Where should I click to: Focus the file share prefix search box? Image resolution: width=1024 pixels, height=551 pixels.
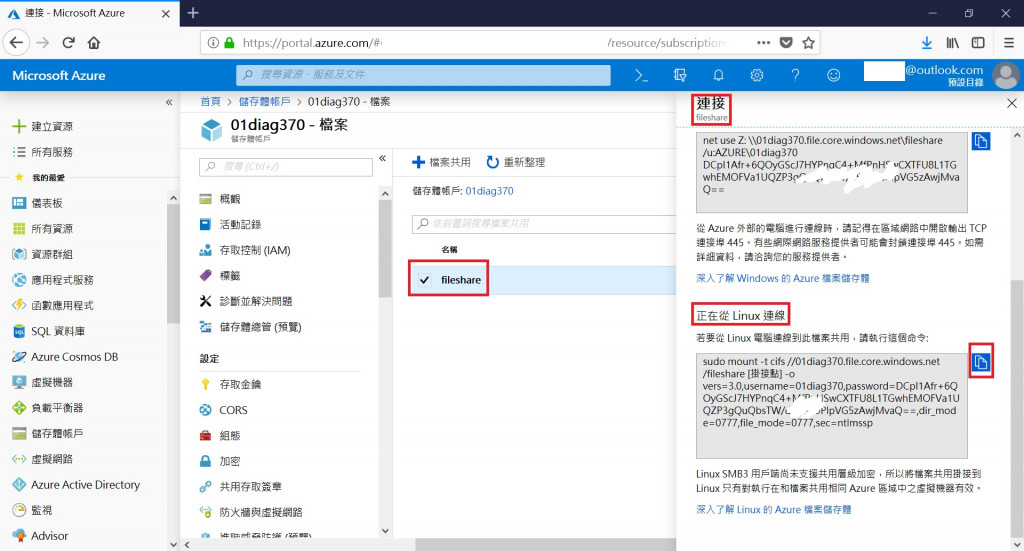[x=544, y=223]
